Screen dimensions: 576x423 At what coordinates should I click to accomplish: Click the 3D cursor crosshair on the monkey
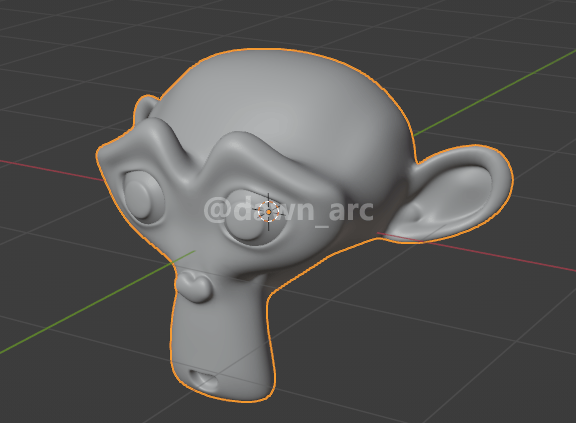point(269,212)
